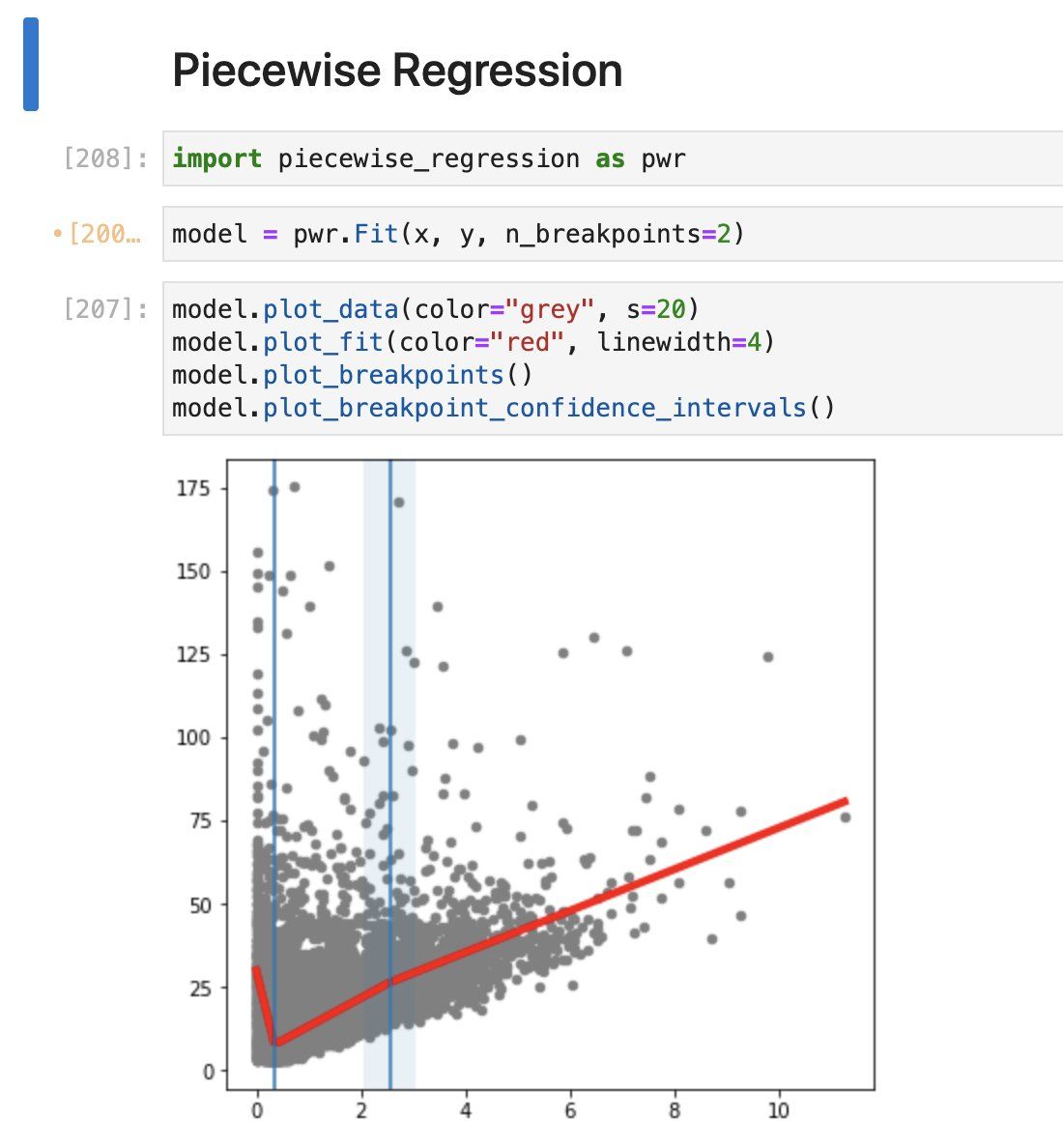Viewport: 1063px width, 1148px height.
Task: Click the blue collapse bar beside the heading
Action: 31,64
